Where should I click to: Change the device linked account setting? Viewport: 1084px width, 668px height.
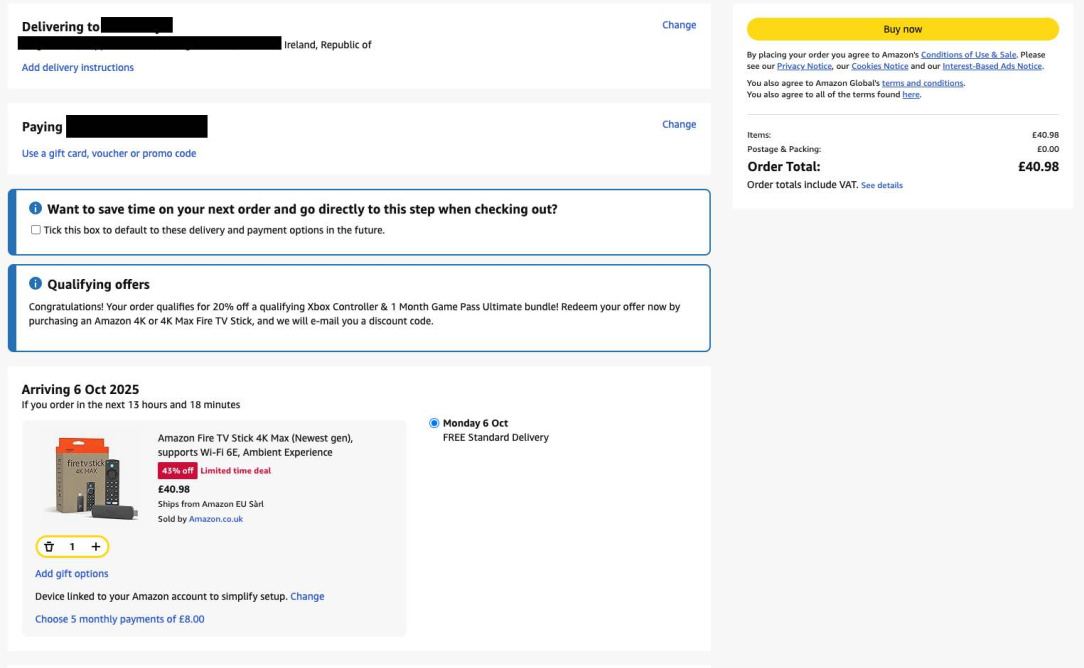click(307, 596)
